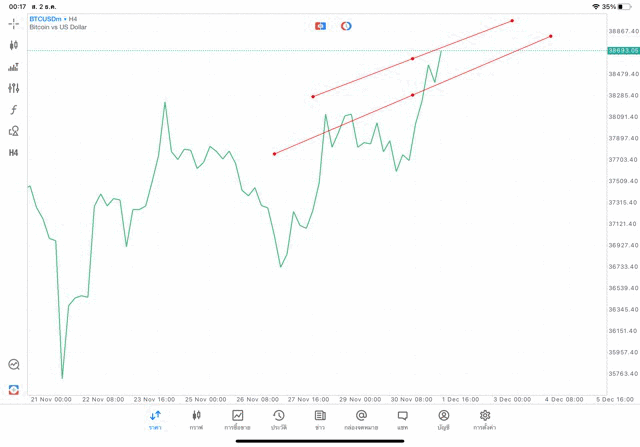Tap the red-blue circular icon above chart
Image resolution: width=640 pixels, height=447 pixels.
pyautogui.click(x=346, y=26)
